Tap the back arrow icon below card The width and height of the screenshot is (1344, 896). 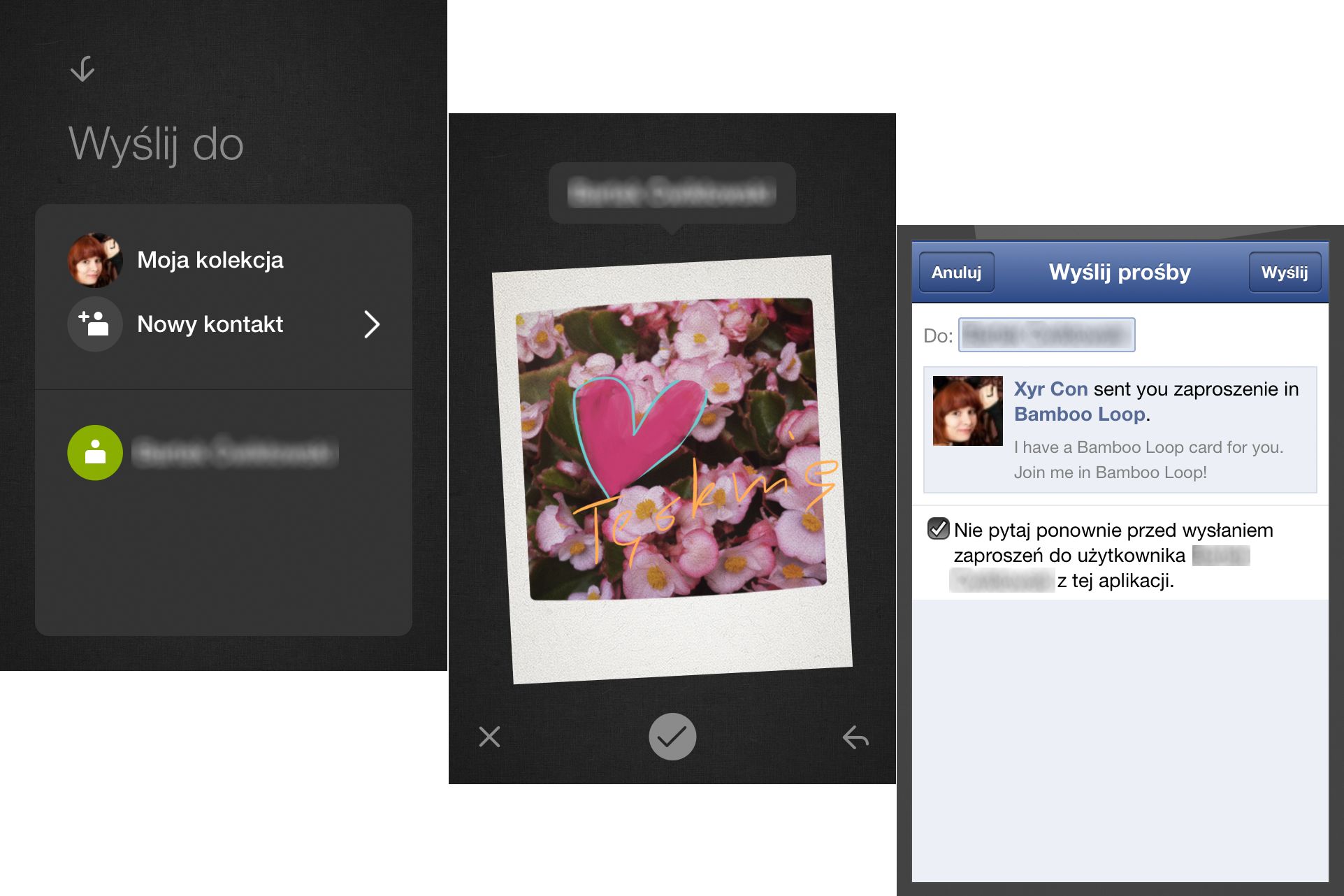[x=855, y=737]
